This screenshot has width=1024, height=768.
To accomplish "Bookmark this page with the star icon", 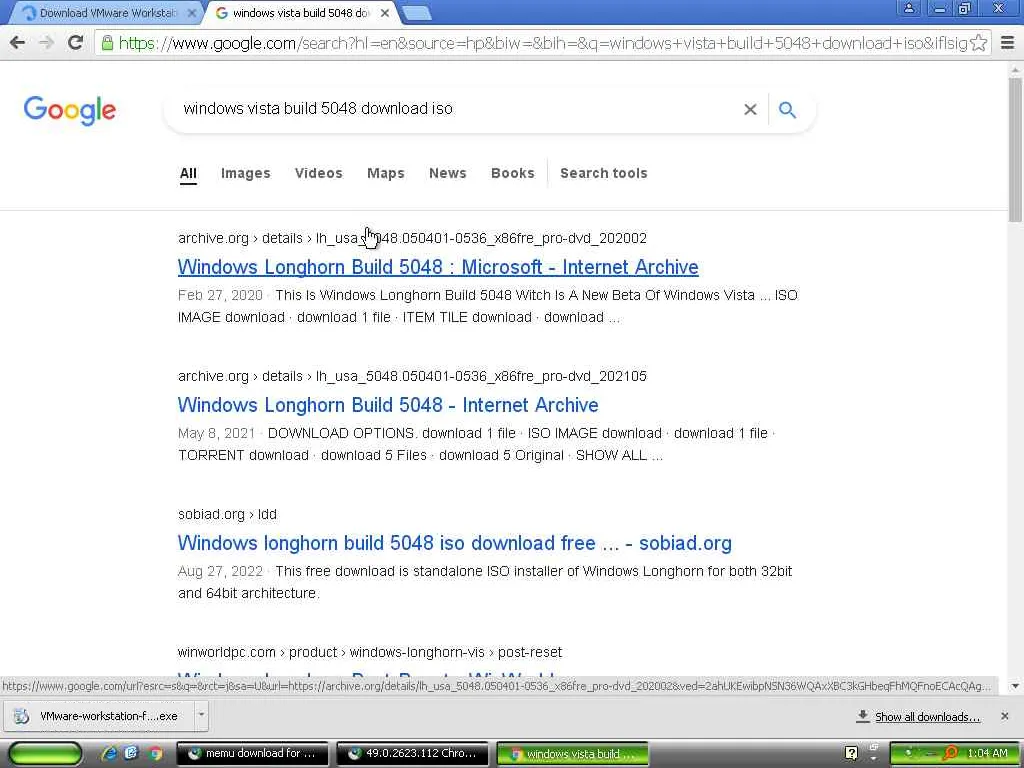I will pyautogui.click(x=978, y=43).
